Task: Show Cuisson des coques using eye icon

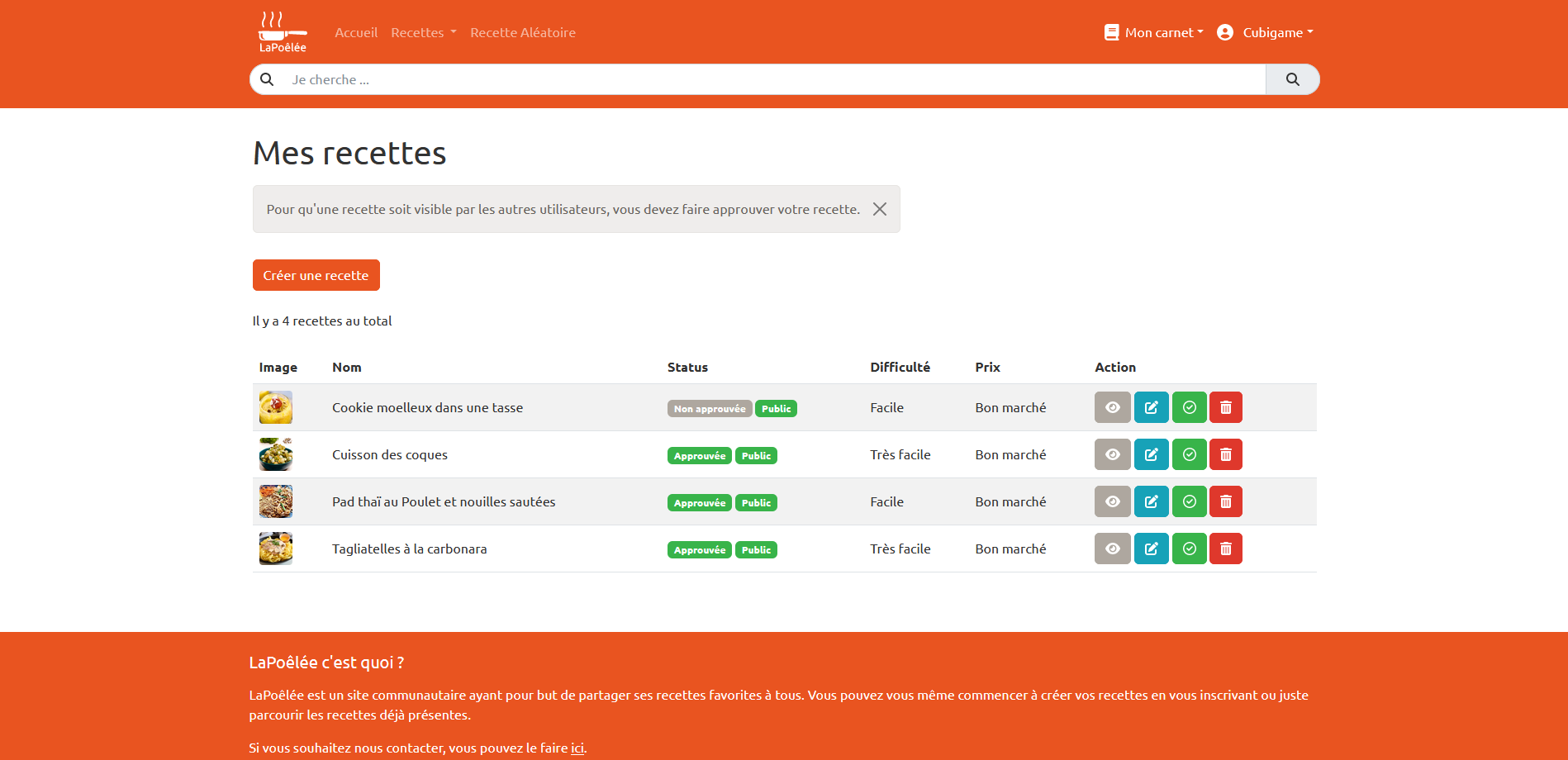Action: 1112,454
